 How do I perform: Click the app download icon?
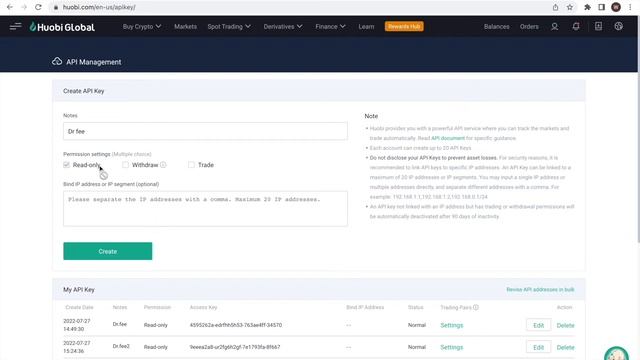coord(598,27)
